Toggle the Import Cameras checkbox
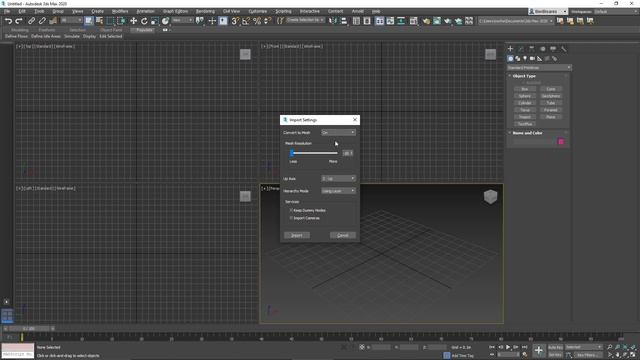The width and height of the screenshot is (640, 360). [291, 218]
